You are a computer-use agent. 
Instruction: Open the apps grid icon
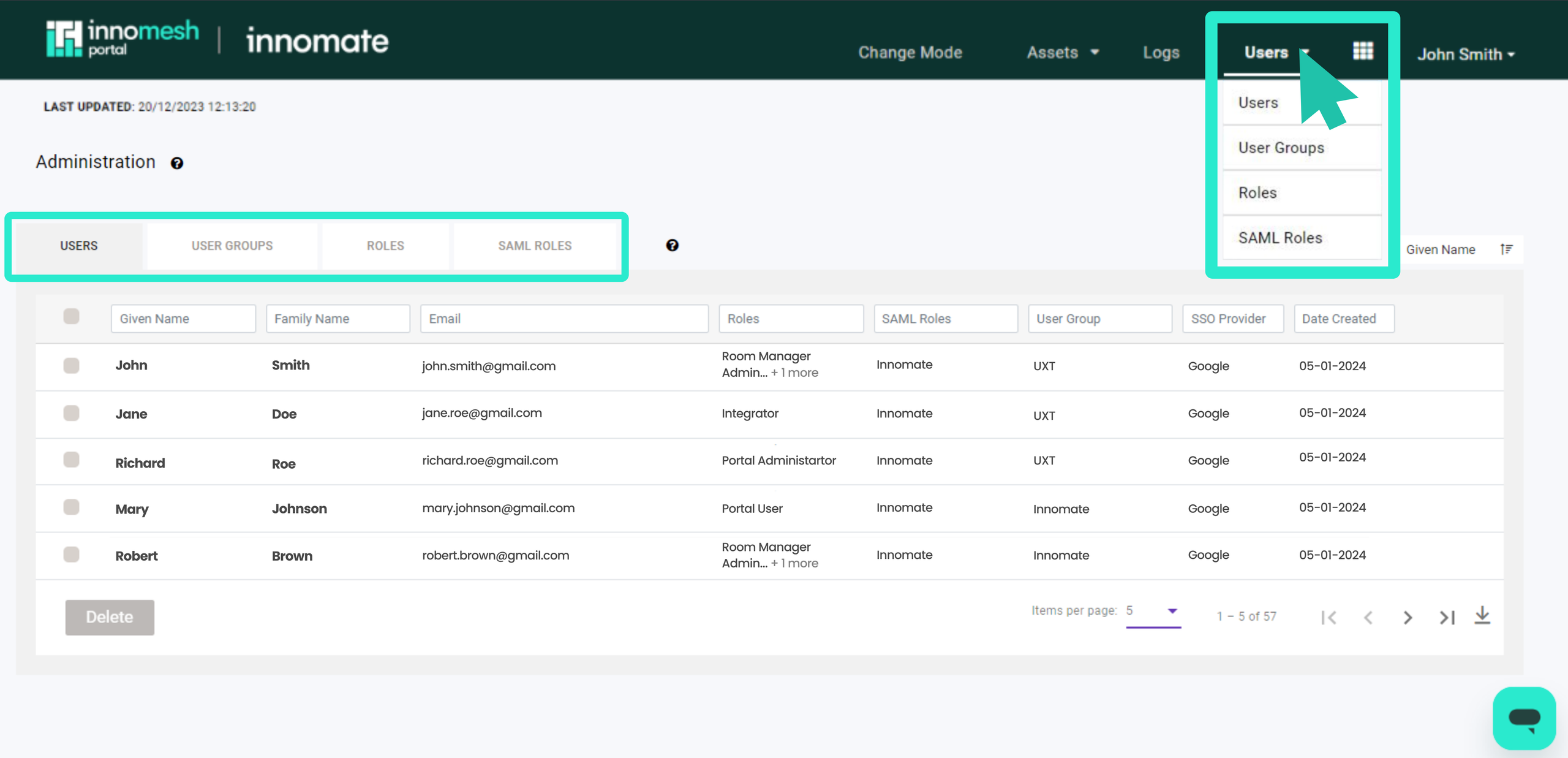(1363, 51)
